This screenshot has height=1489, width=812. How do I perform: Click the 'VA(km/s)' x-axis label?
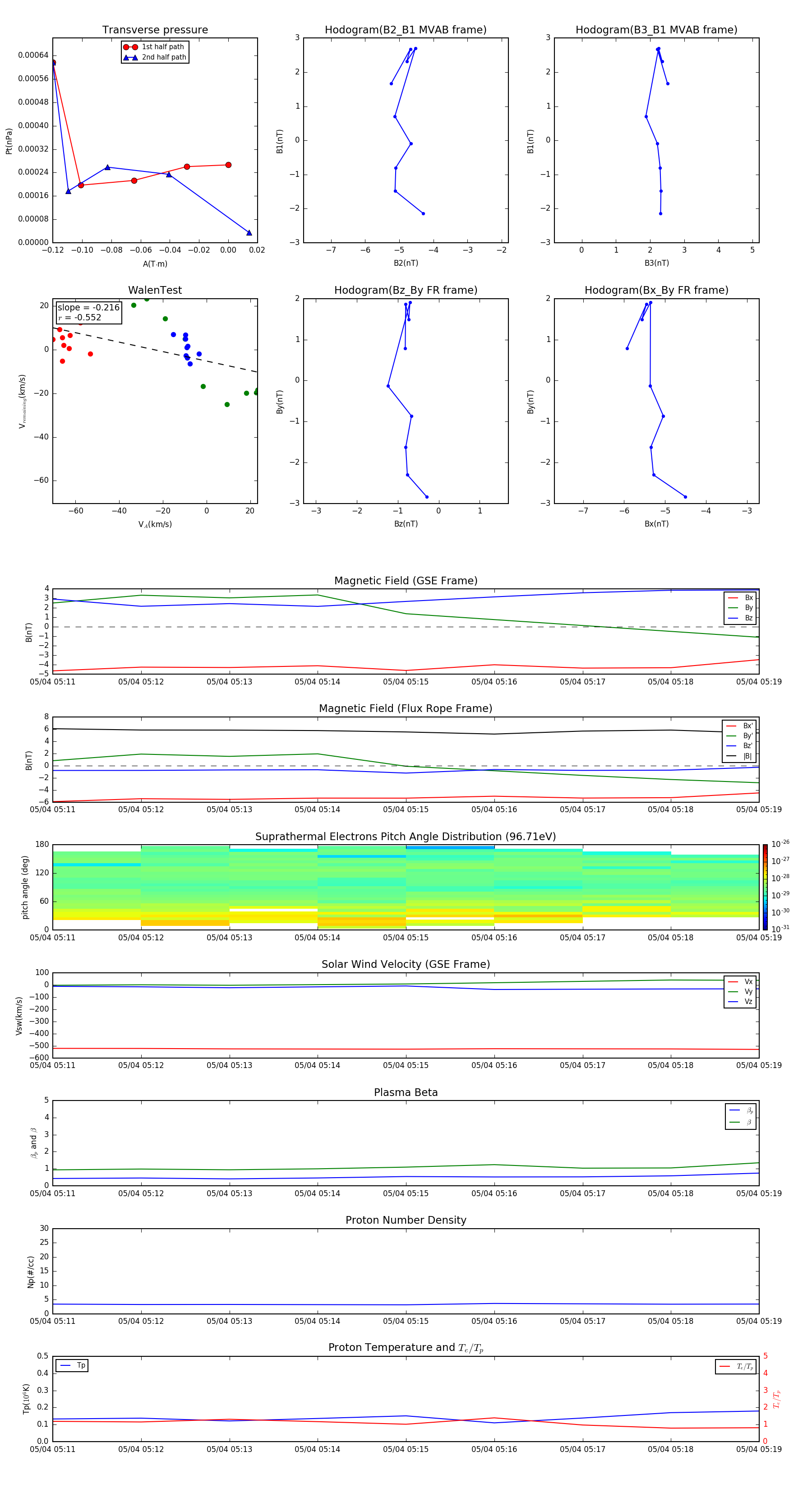(155, 524)
